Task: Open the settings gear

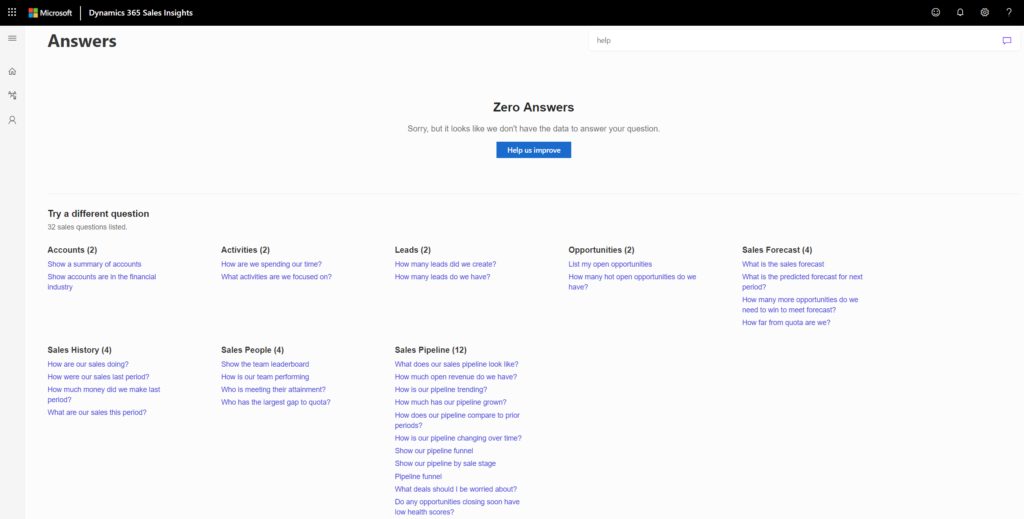Action: (x=984, y=12)
